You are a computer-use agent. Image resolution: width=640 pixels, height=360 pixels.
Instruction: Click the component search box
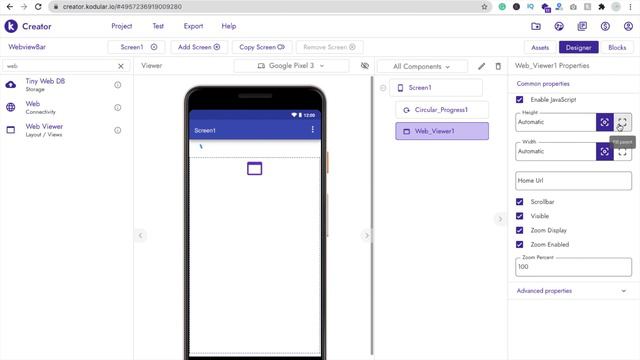(x=59, y=66)
